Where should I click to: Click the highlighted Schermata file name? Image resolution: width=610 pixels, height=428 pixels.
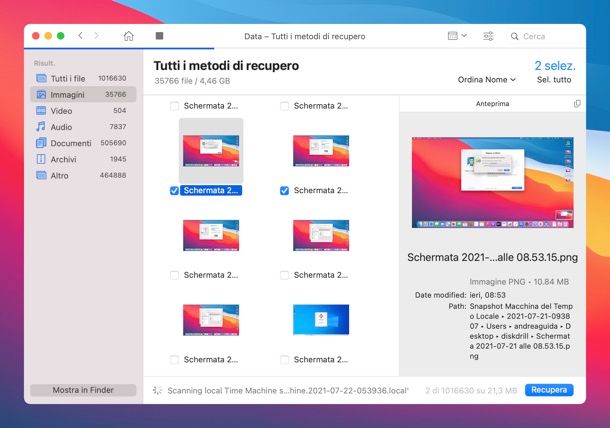pyautogui.click(x=211, y=190)
